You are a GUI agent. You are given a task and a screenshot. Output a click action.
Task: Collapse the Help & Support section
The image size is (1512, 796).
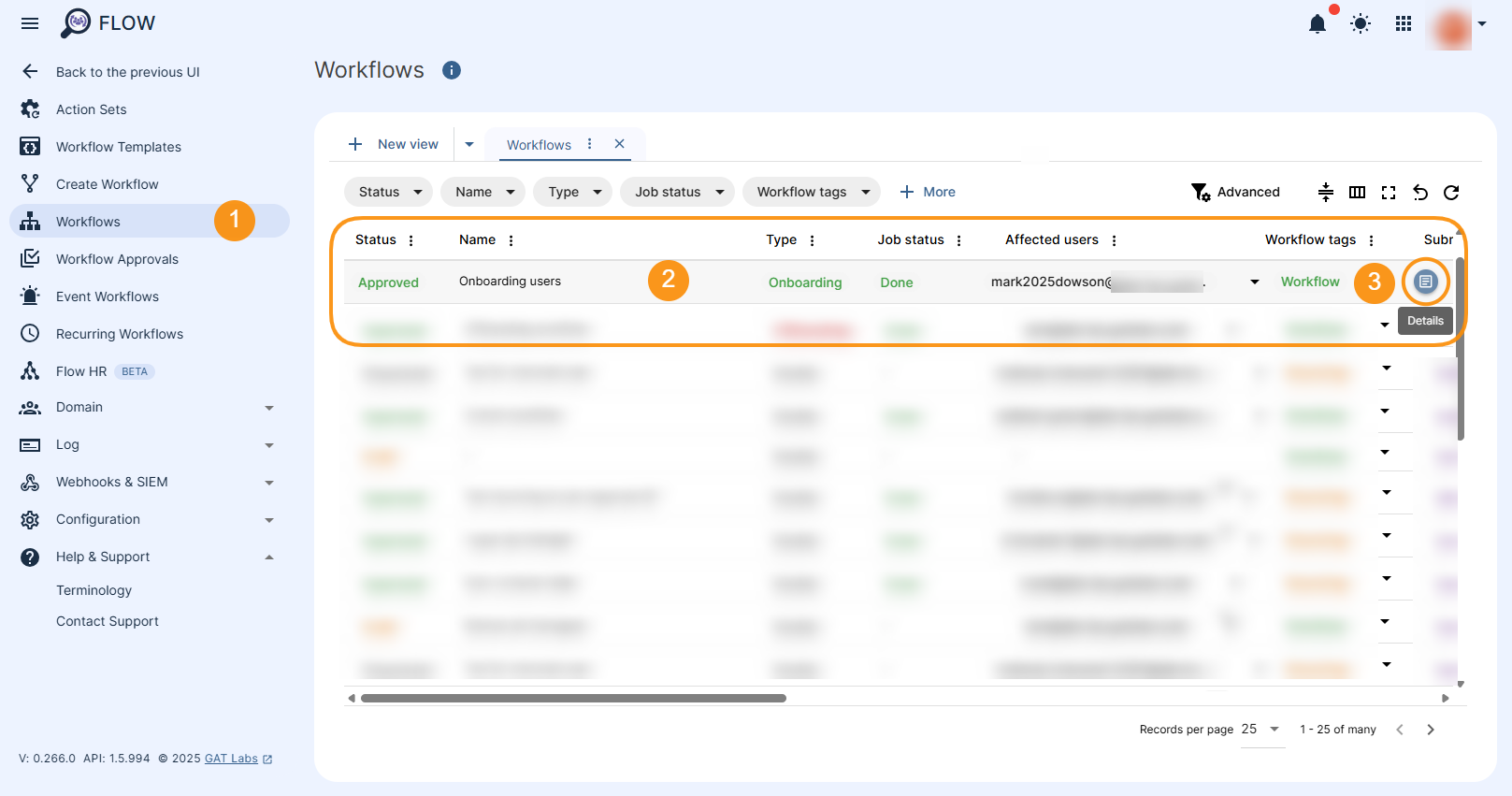pos(150,557)
